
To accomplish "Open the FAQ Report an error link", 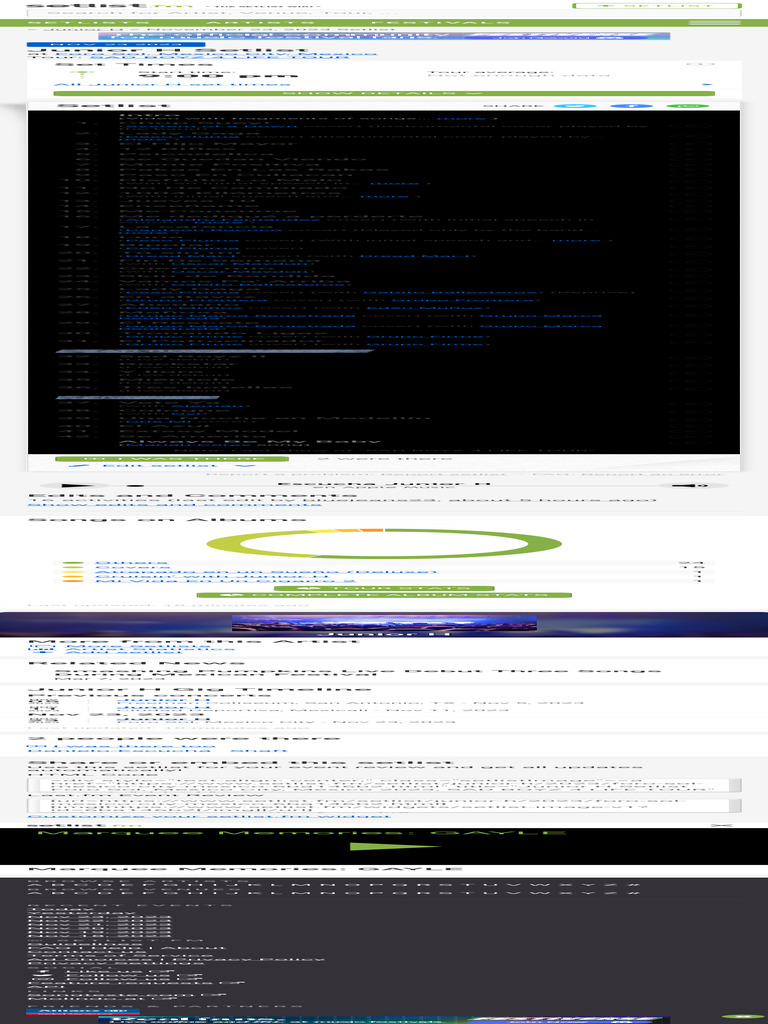I will pos(627,473).
